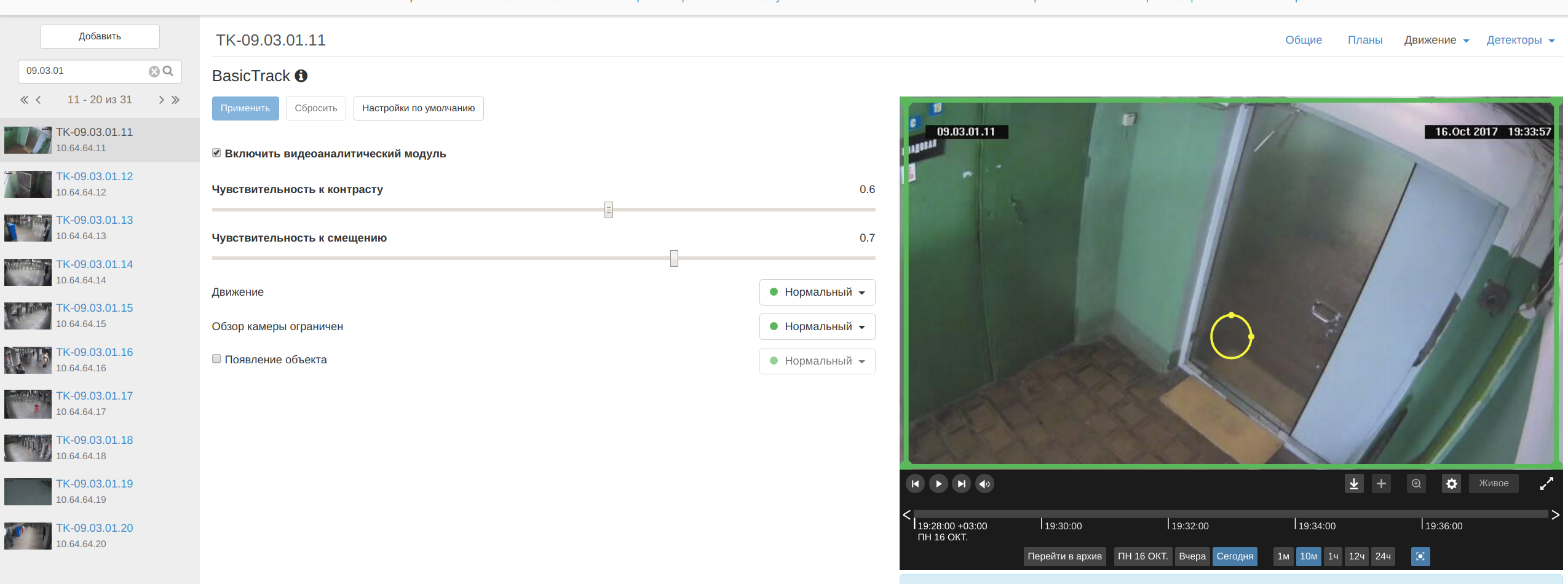
Task: Select the Сегодня button
Action: tap(1235, 556)
